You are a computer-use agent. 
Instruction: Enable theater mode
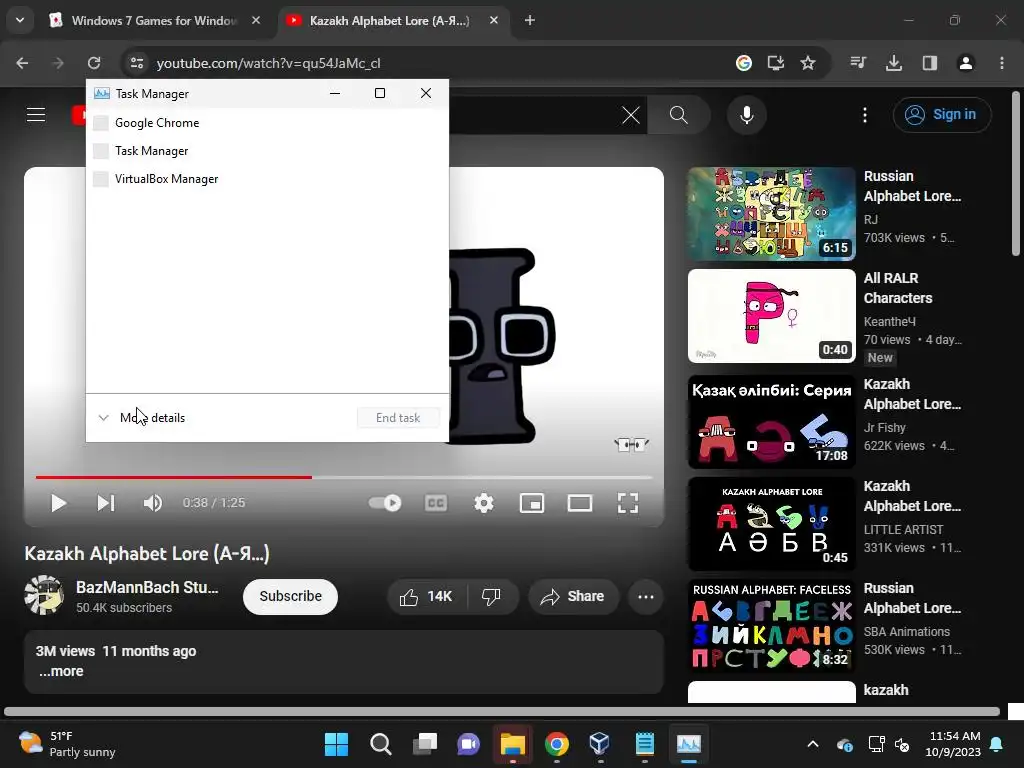pos(580,503)
